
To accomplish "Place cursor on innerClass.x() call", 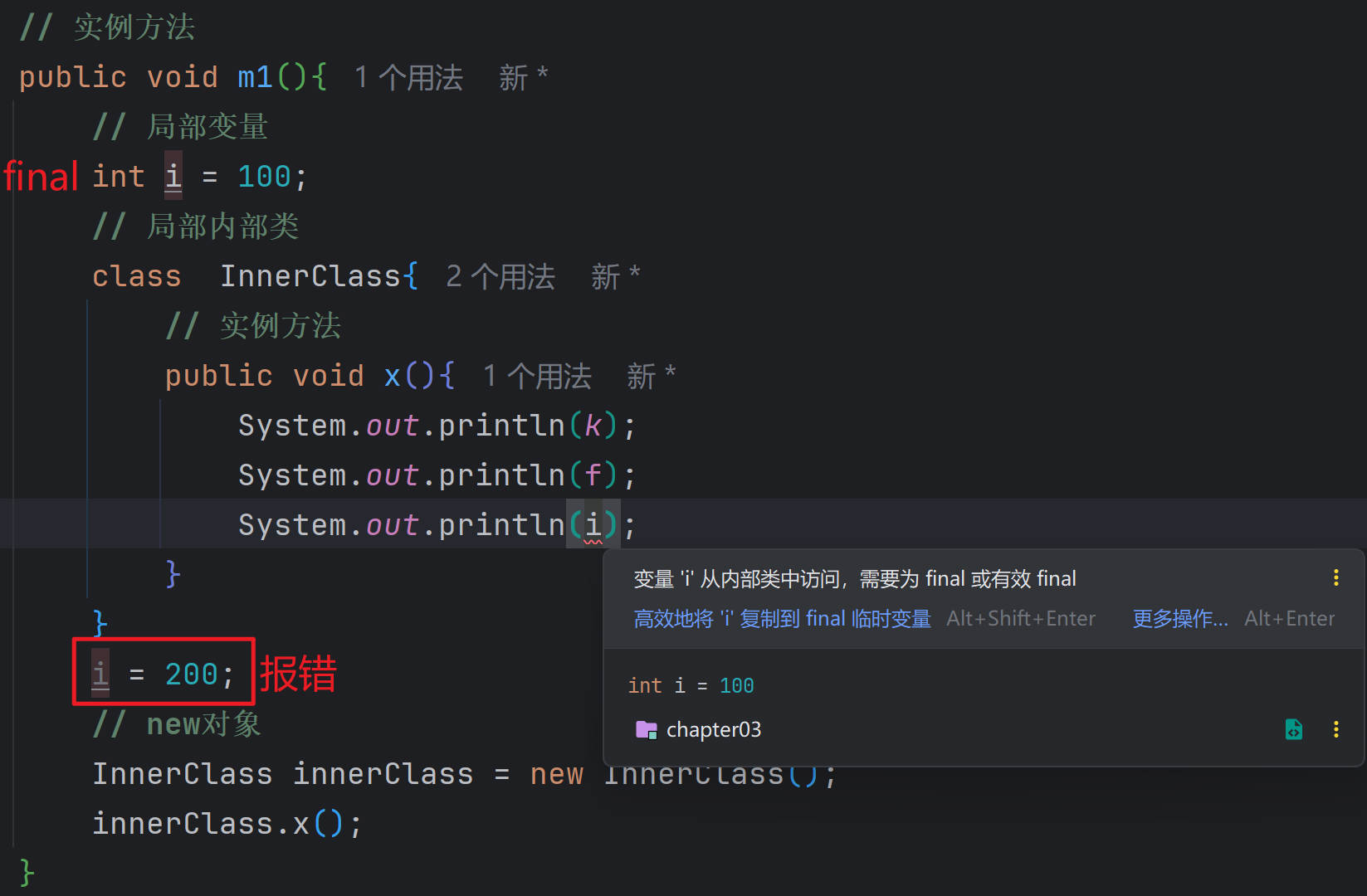I will click(226, 824).
